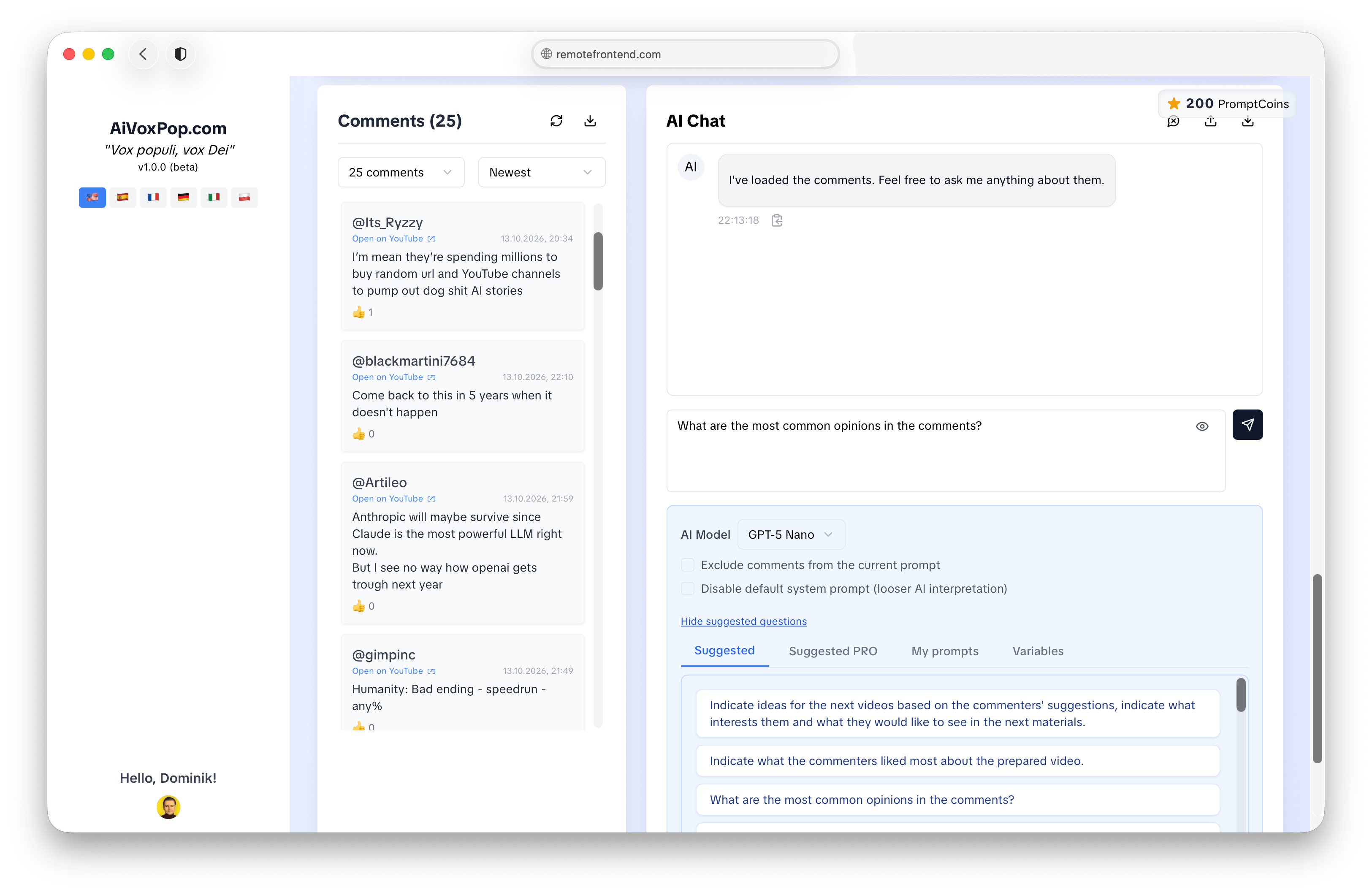Open @blackmartini7684 comment on YouTube
Screen dimensions: 1372x895
tap(394, 377)
